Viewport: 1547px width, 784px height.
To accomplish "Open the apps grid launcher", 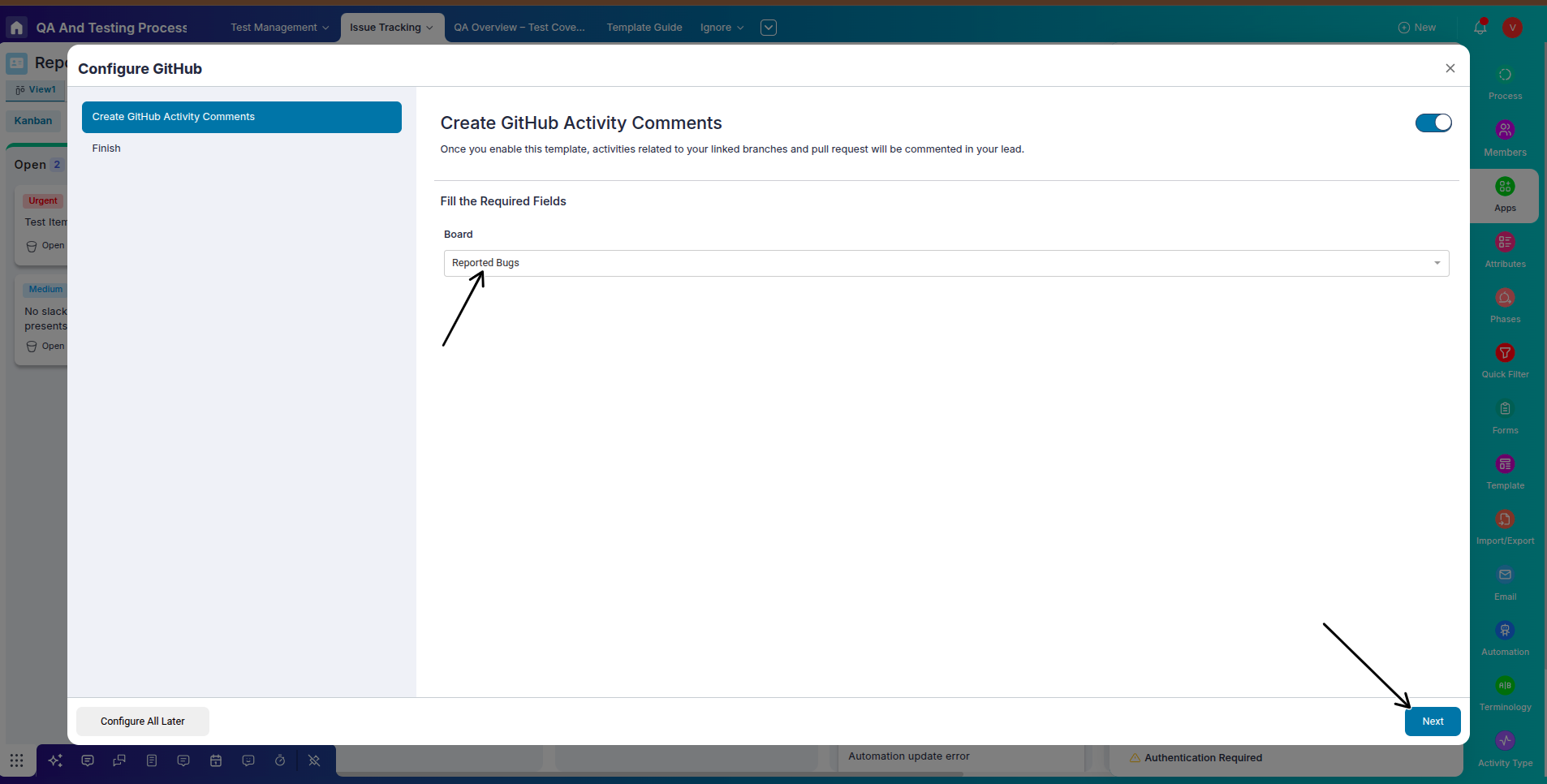I will coord(16,760).
